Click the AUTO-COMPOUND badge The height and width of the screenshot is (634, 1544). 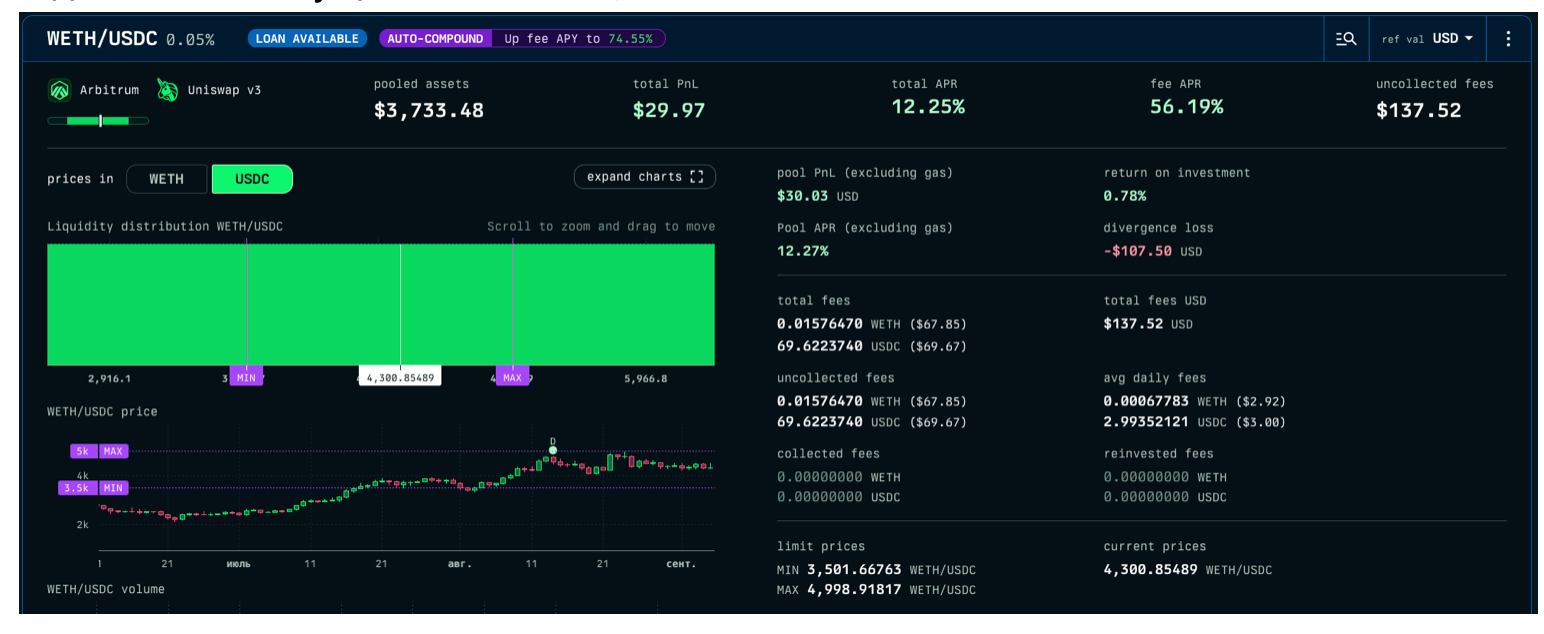coord(435,39)
